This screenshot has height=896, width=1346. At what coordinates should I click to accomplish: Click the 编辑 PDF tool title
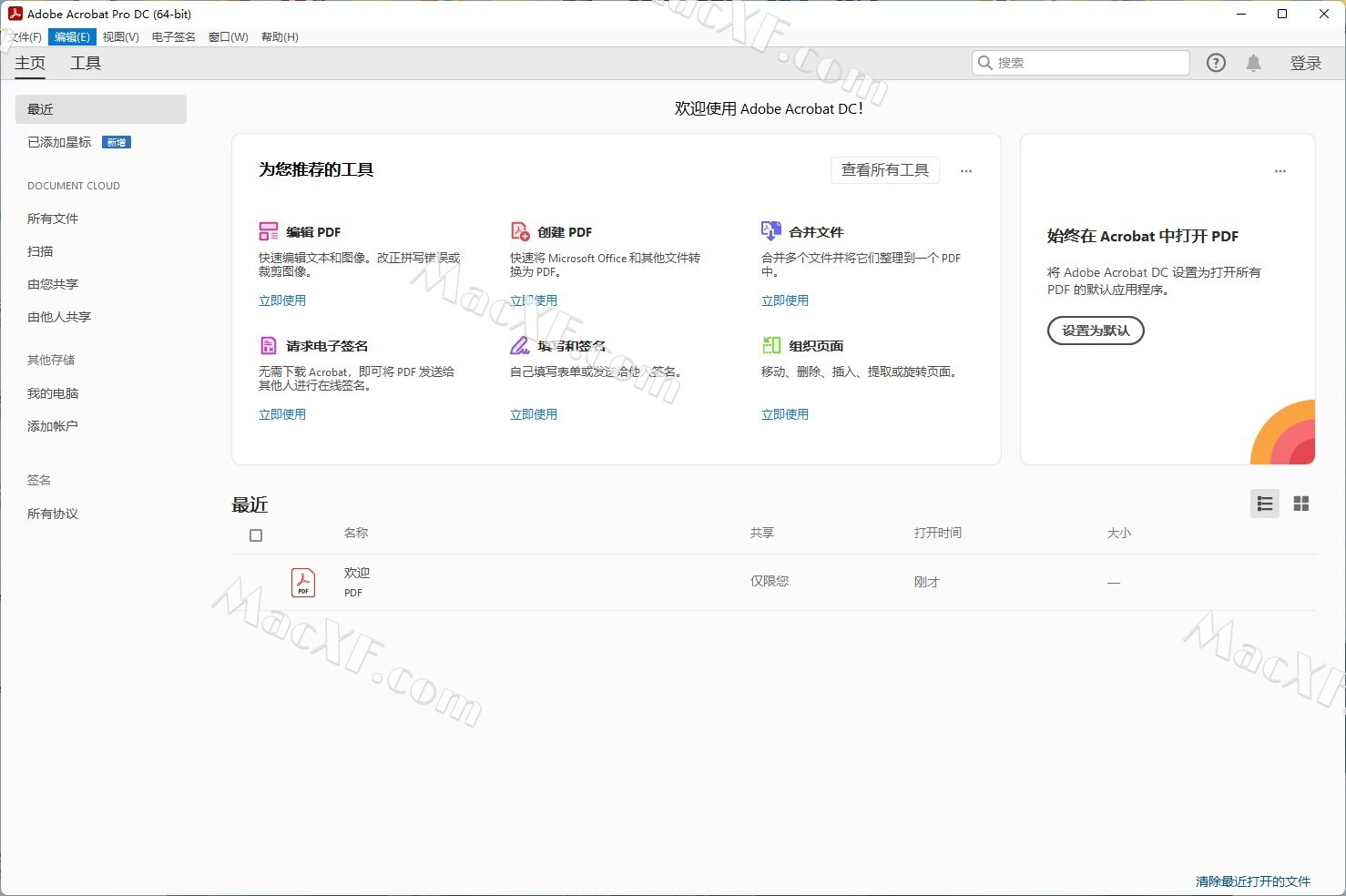pyautogui.click(x=313, y=232)
